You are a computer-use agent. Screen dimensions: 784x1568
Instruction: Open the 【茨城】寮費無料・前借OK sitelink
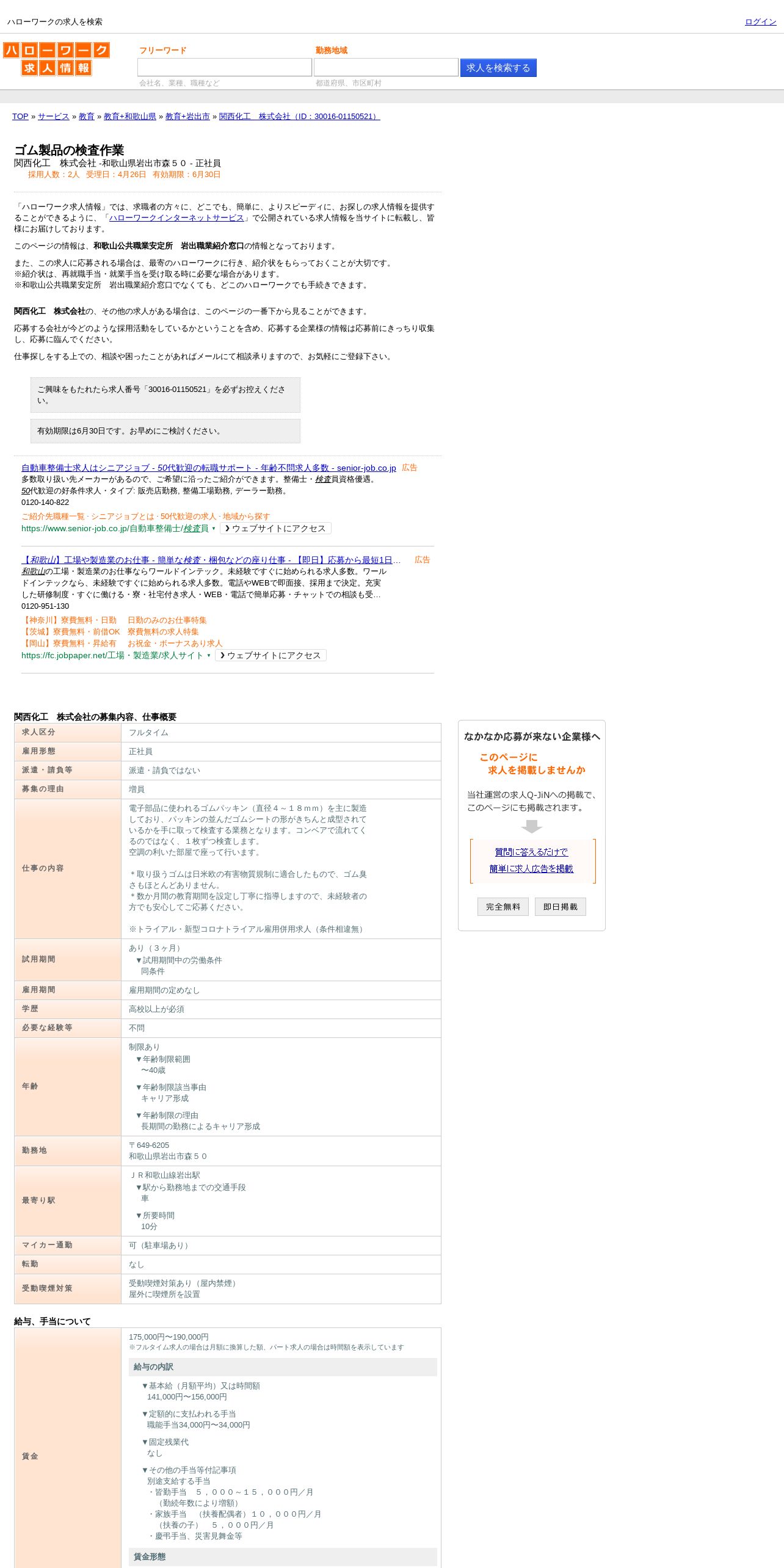[x=71, y=632]
